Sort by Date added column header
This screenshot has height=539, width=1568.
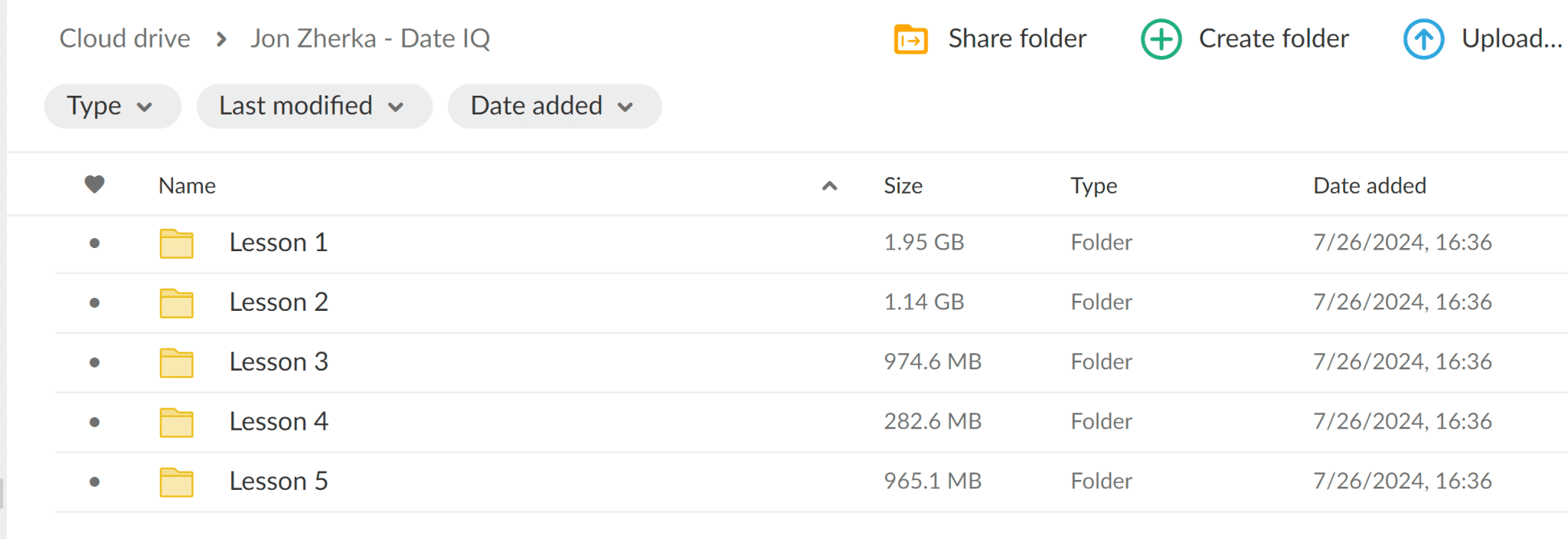coord(1370,185)
